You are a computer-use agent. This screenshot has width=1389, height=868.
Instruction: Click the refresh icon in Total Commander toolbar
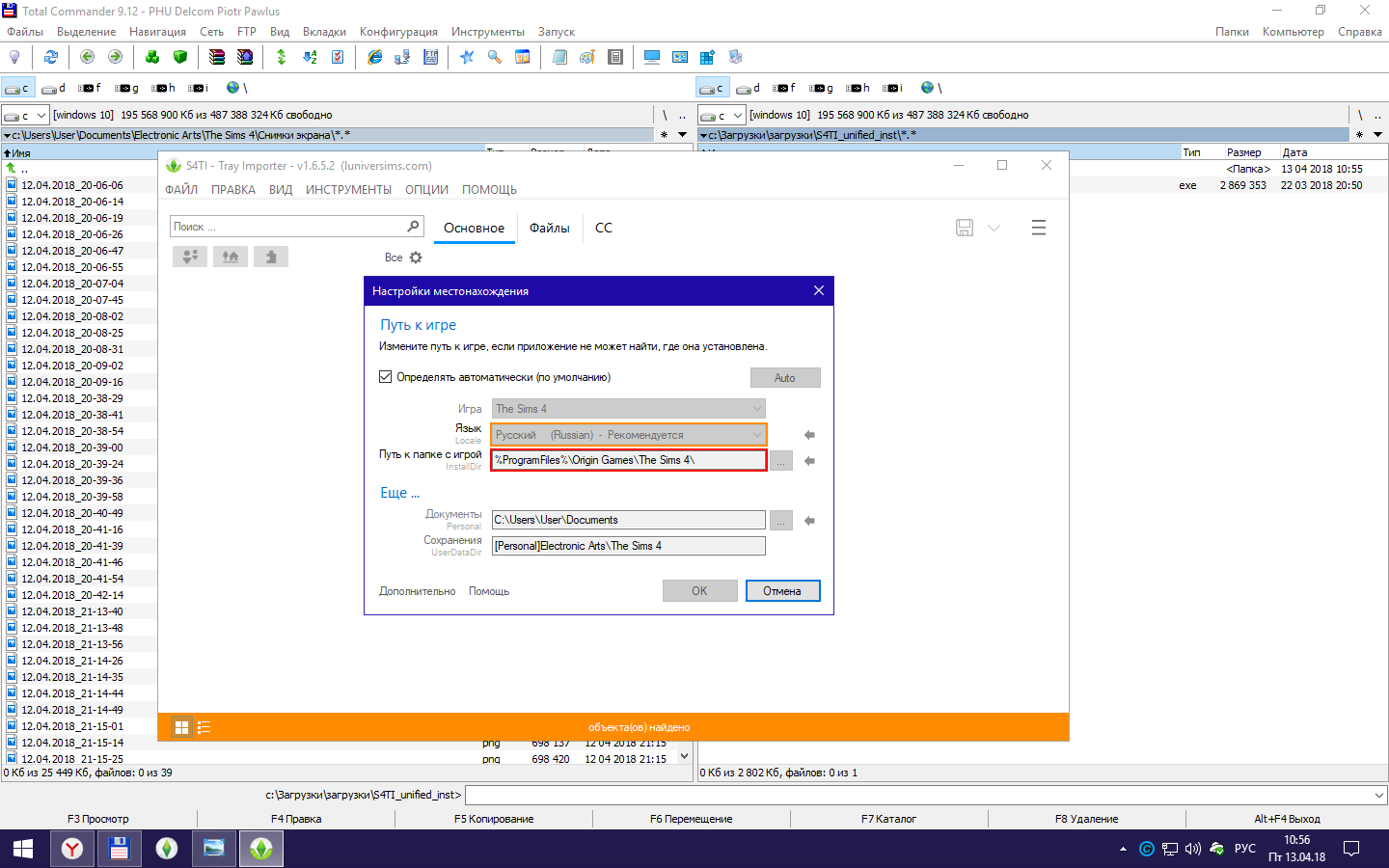click(x=50, y=57)
